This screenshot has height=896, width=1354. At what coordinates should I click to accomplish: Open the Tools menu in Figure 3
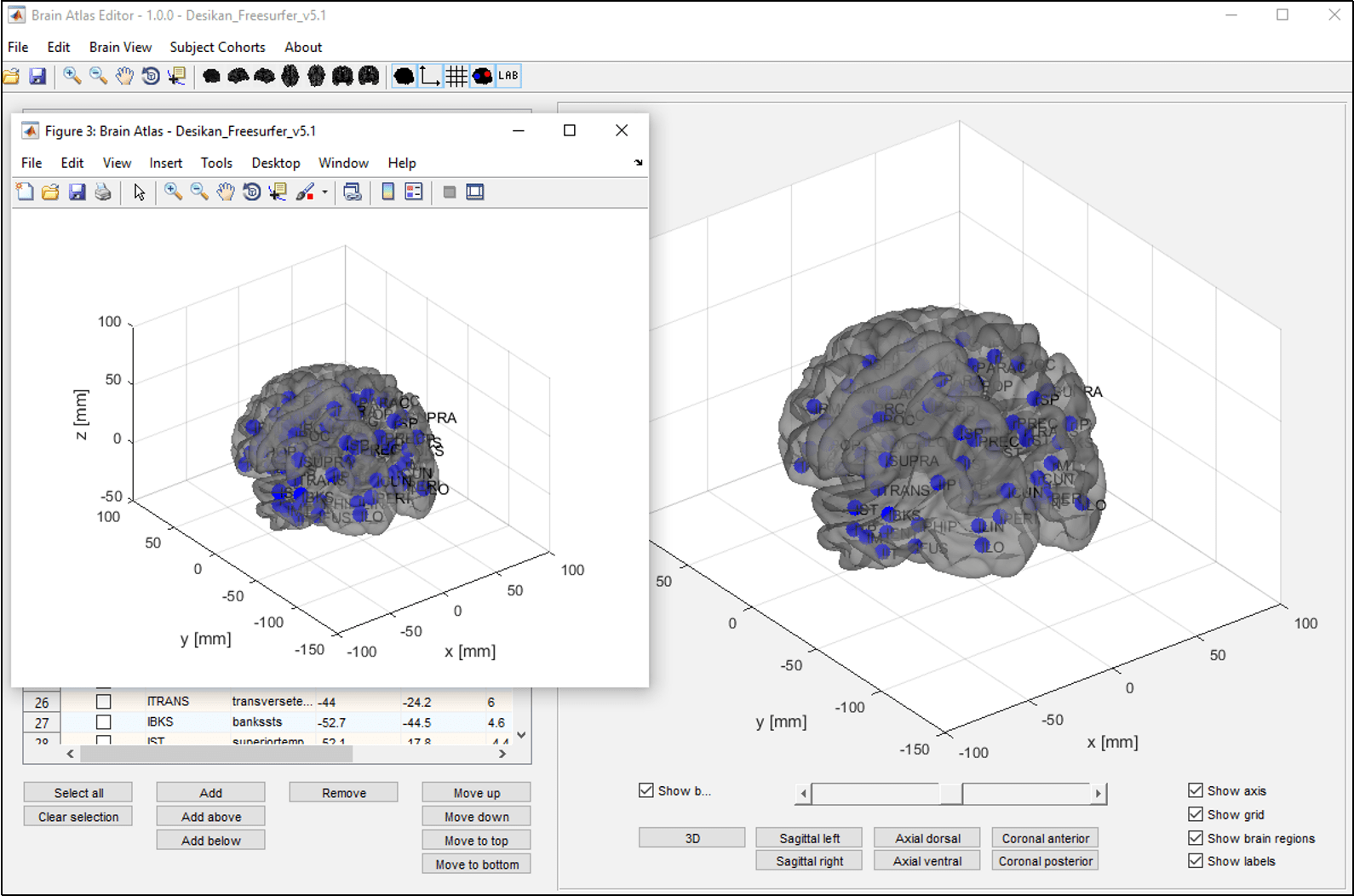216,164
